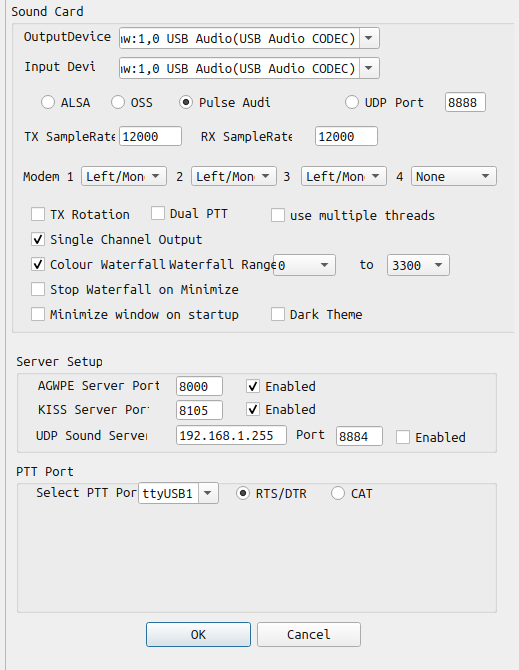
Task: Select the Pulse Audio radio button
Action: coord(186,103)
